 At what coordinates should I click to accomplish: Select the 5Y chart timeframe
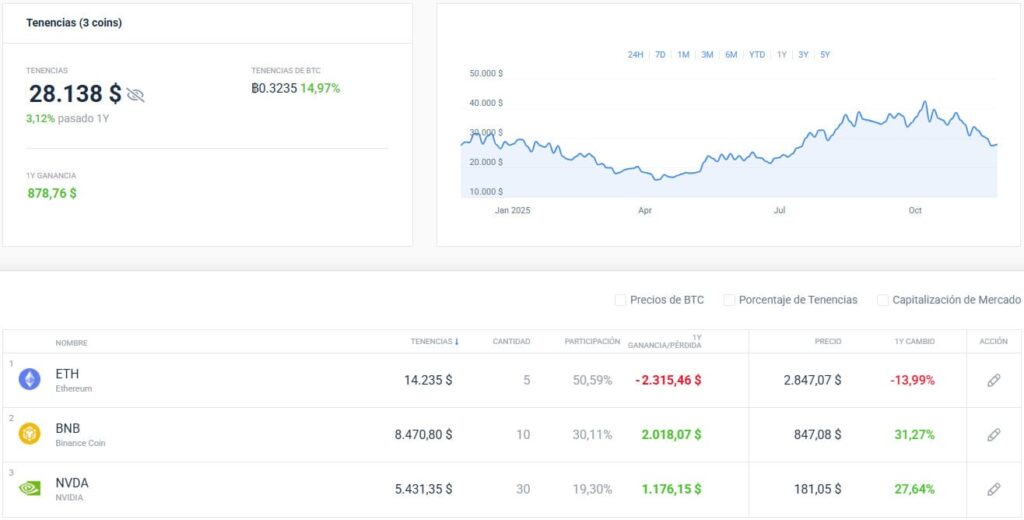click(825, 55)
